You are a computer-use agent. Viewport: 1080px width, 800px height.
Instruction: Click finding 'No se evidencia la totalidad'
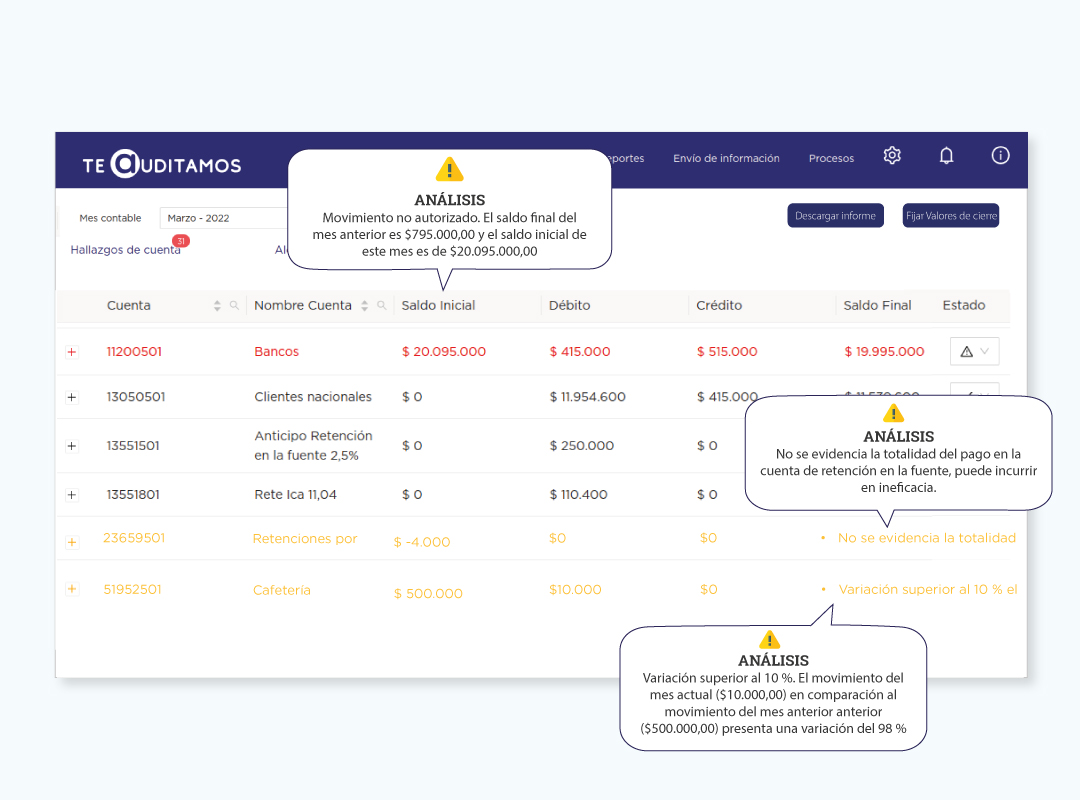click(926, 538)
